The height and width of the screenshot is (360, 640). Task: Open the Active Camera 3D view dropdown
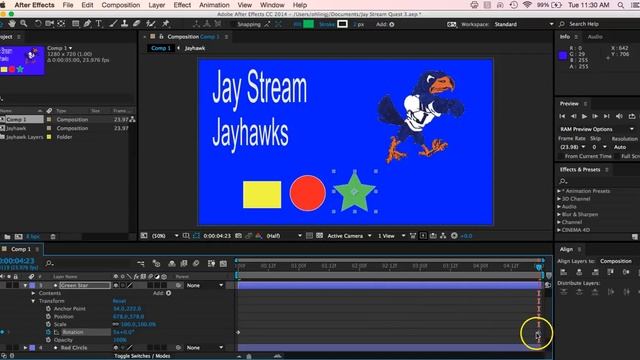coord(349,236)
